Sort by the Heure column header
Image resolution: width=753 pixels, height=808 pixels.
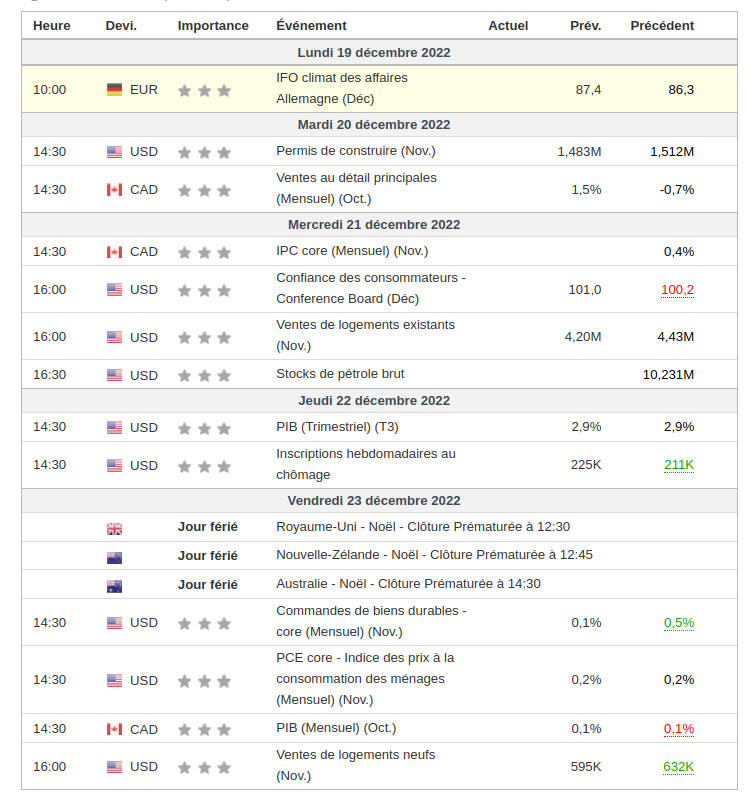tap(52, 26)
